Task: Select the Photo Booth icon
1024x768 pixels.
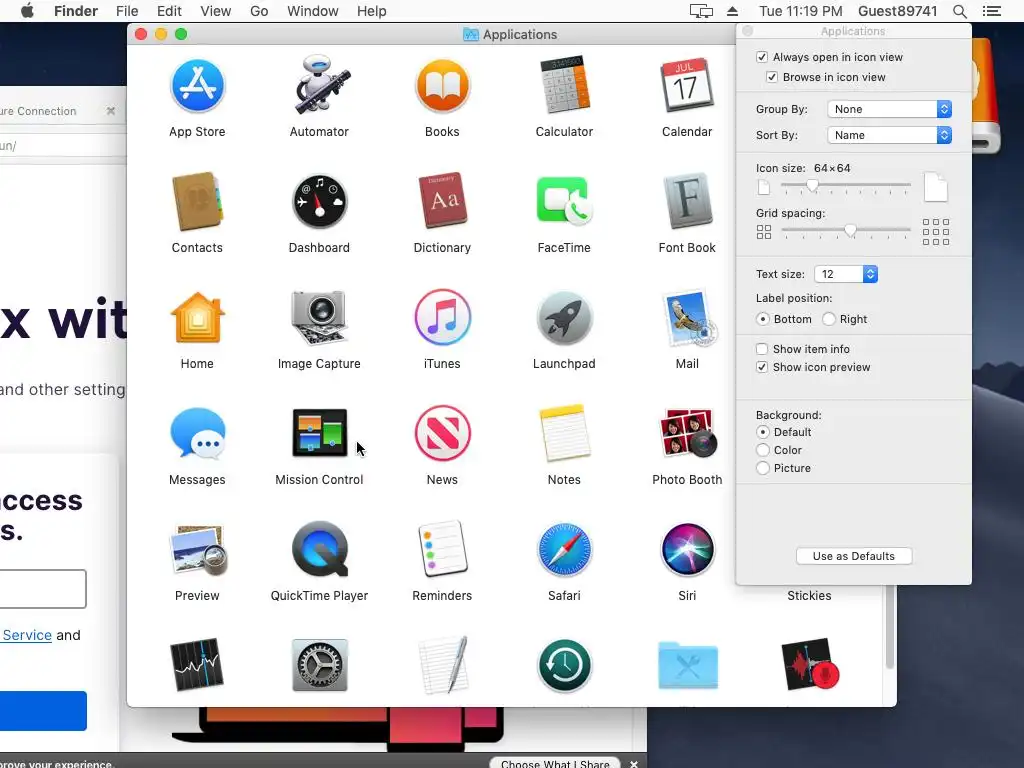Action: click(x=688, y=433)
